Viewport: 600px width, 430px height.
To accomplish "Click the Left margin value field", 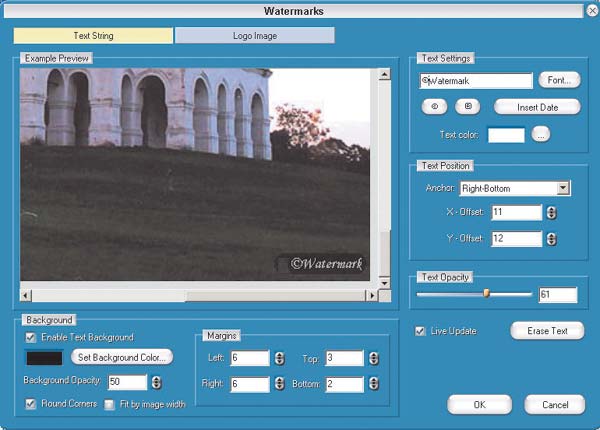I will click(250, 358).
